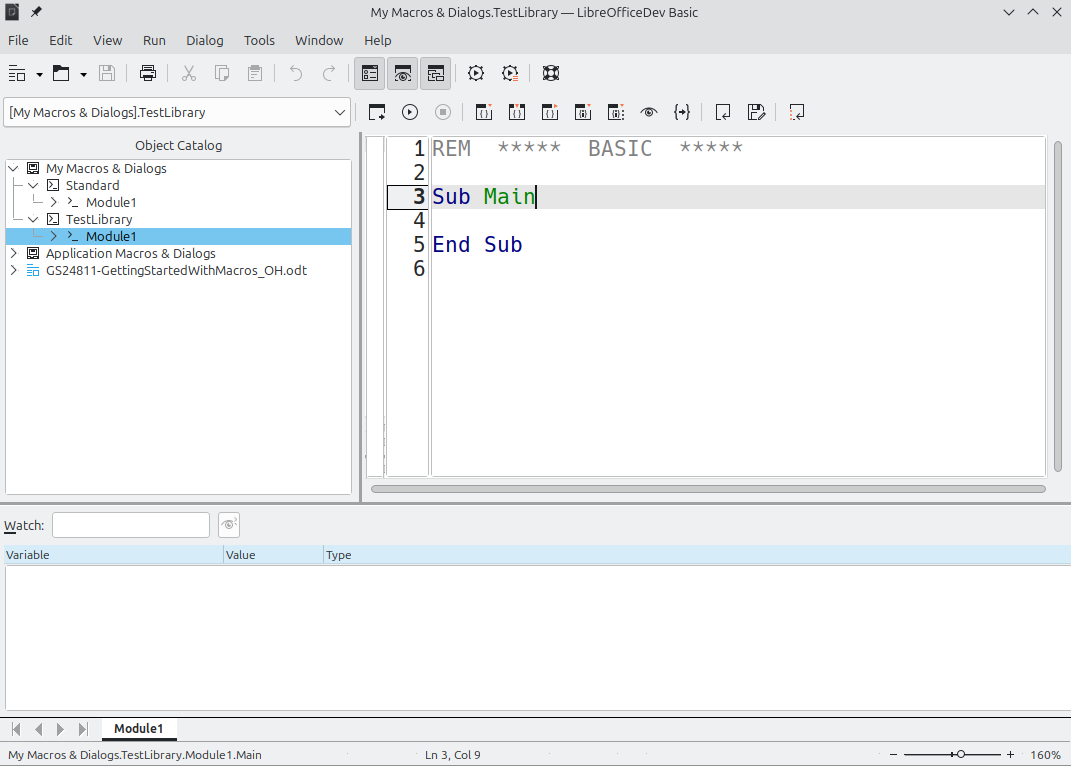
Task: Select the Compile toolbar icon
Action: point(377,112)
